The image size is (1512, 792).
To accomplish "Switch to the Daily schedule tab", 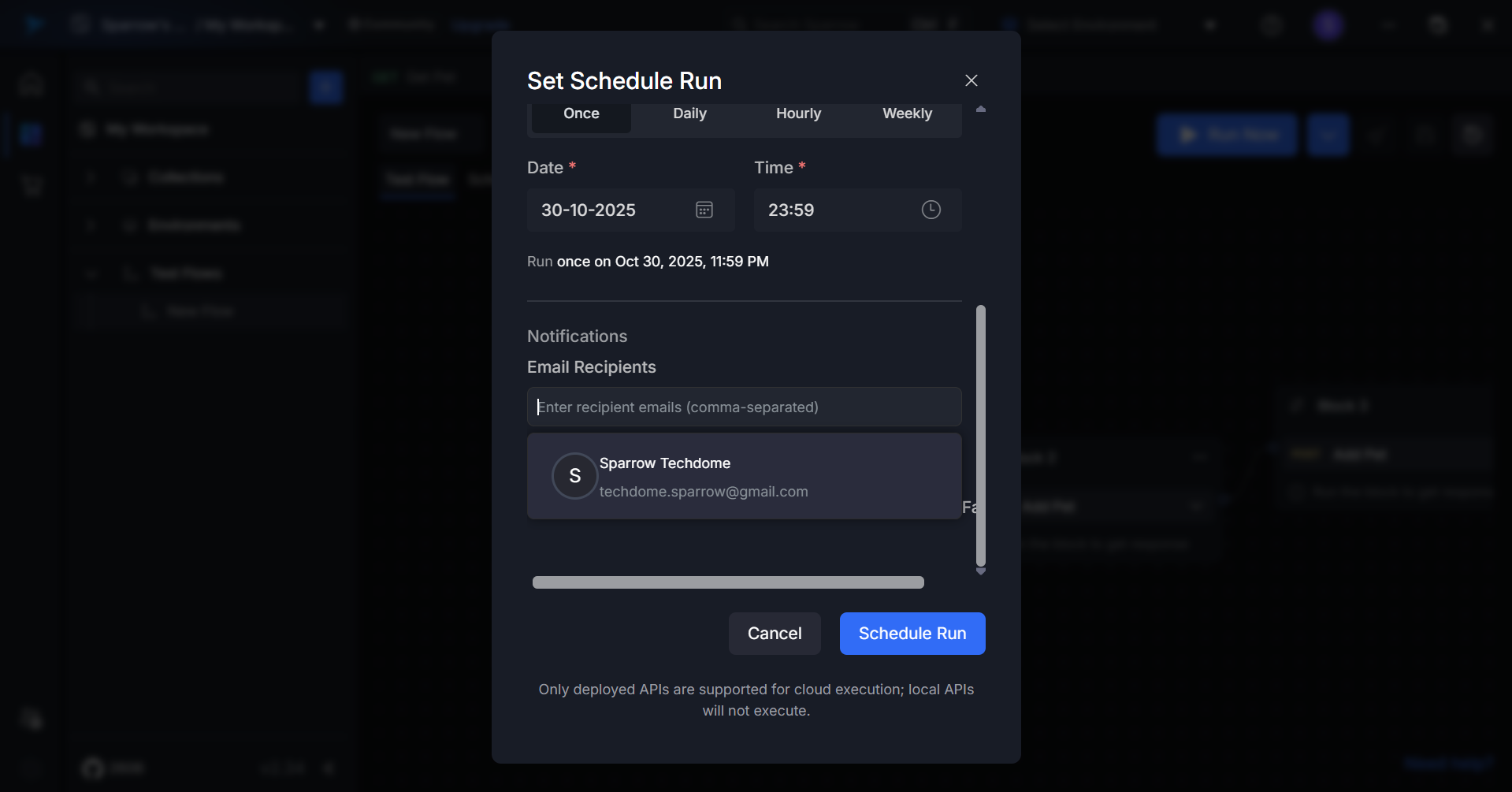I will pyautogui.click(x=689, y=114).
